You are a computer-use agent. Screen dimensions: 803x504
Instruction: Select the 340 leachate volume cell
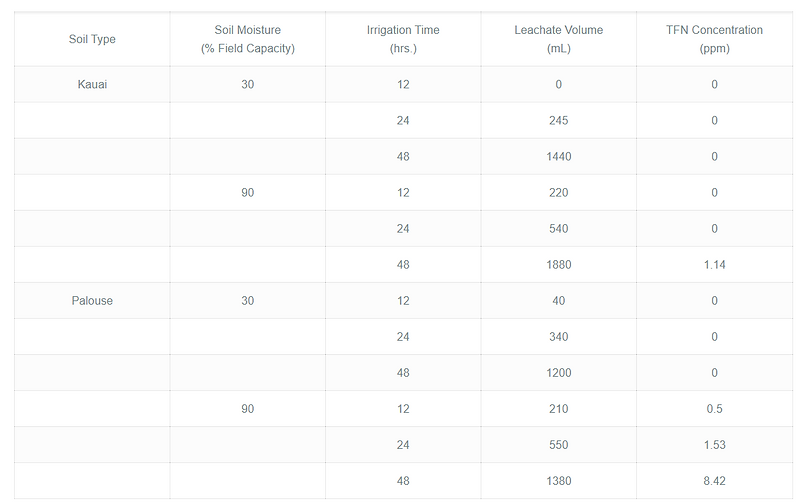coord(558,336)
